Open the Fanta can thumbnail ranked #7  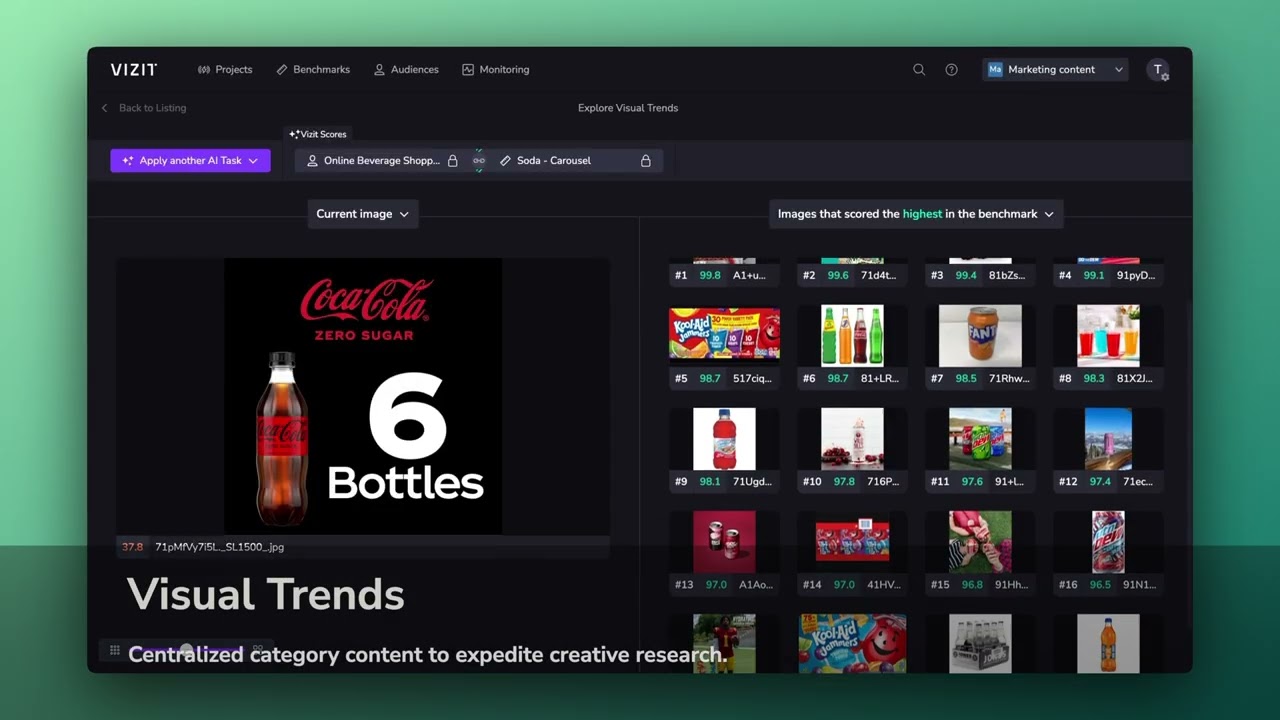[x=980, y=336]
